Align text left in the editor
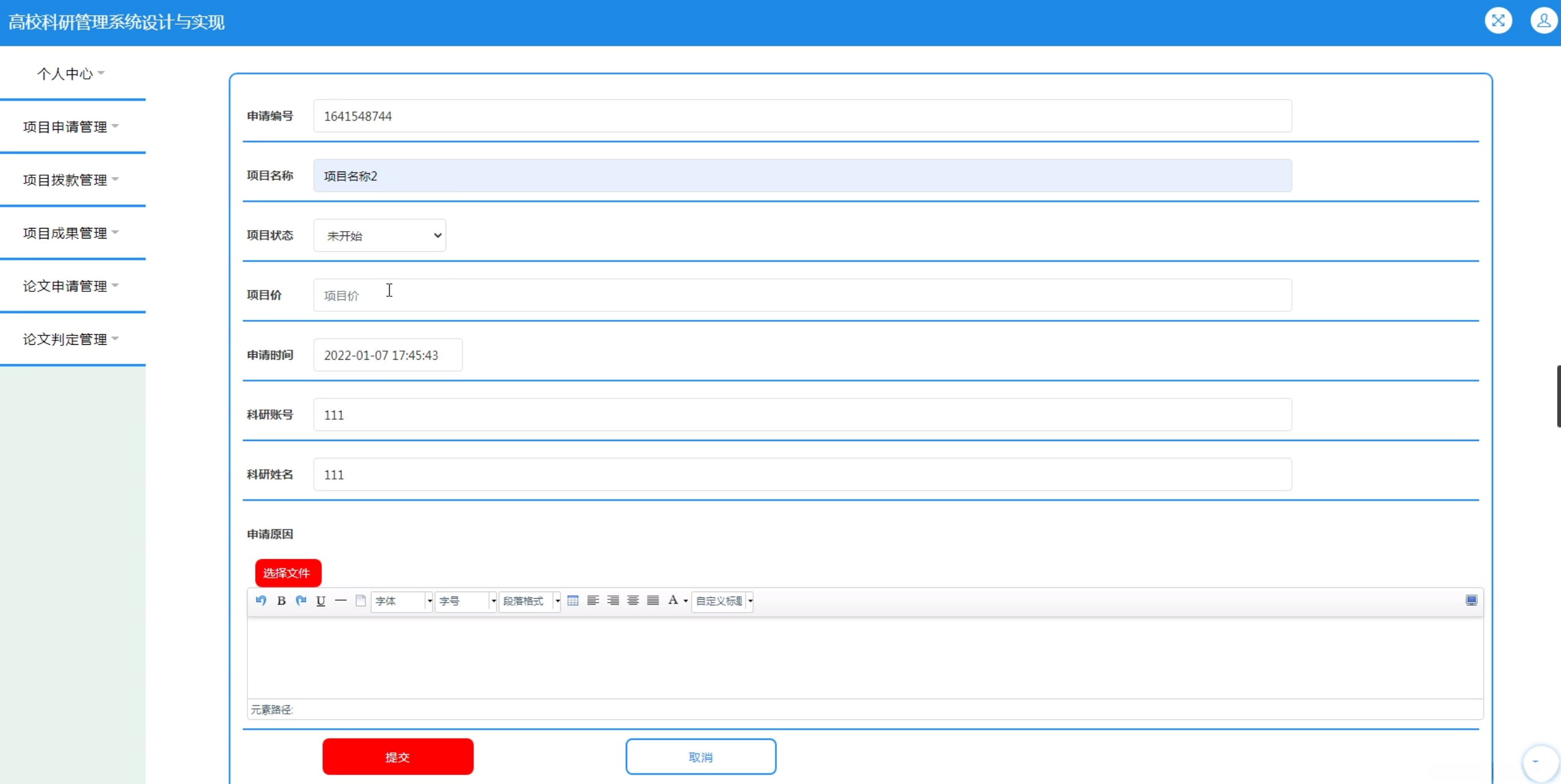The width and height of the screenshot is (1561, 784). coord(593,601)
